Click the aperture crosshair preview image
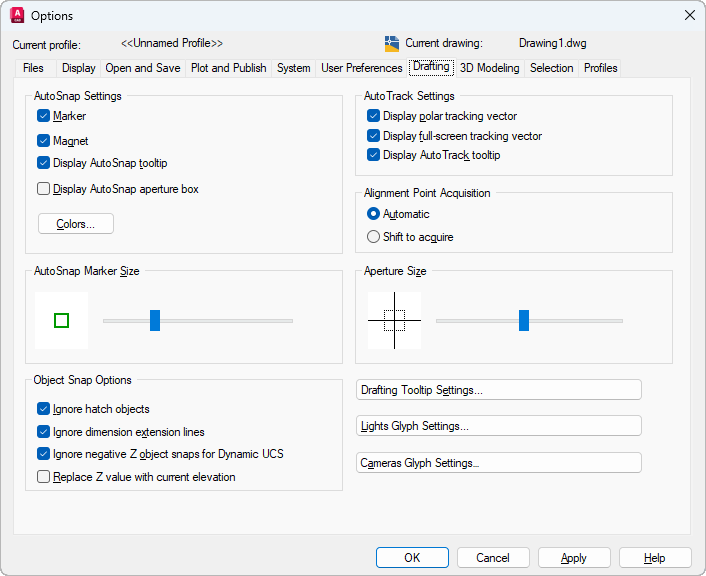The image size is (706, 576). point(394,320)
